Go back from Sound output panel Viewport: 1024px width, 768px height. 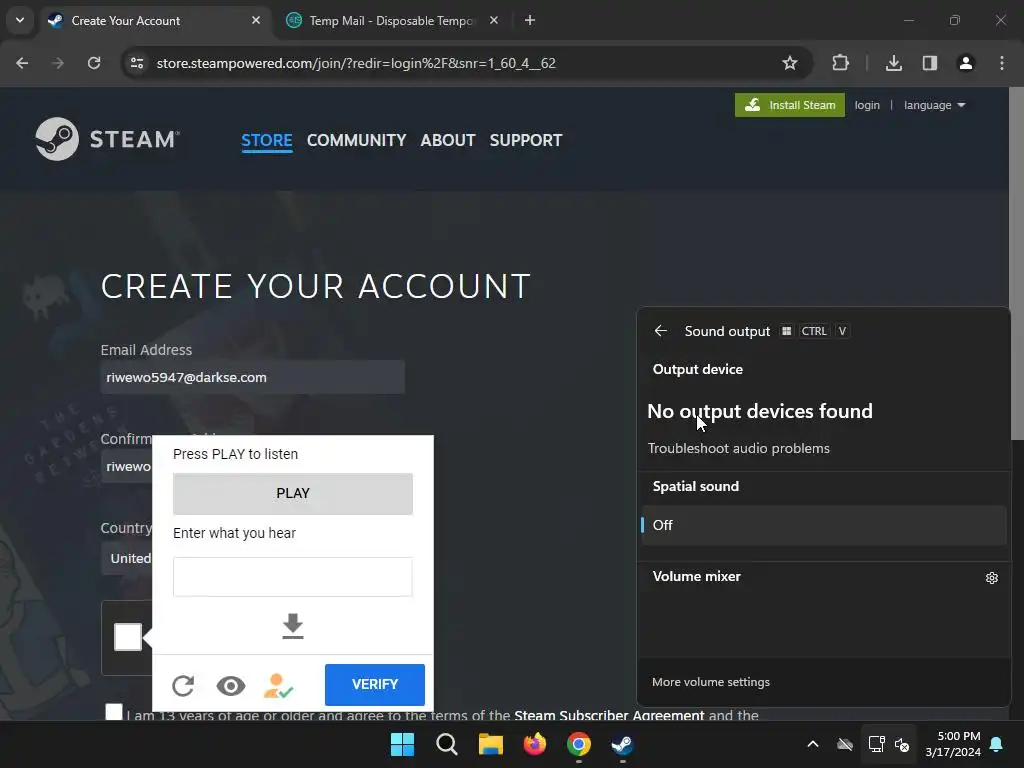coord(661,331)
